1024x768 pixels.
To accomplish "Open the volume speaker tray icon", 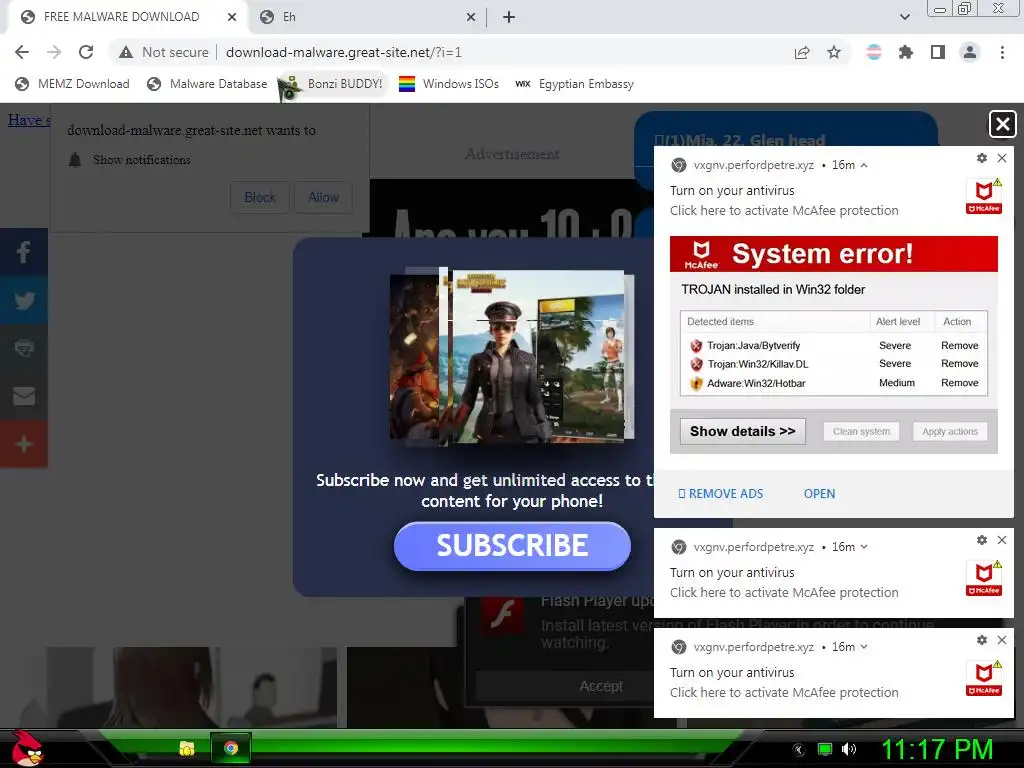I will (x=849, y=749).
